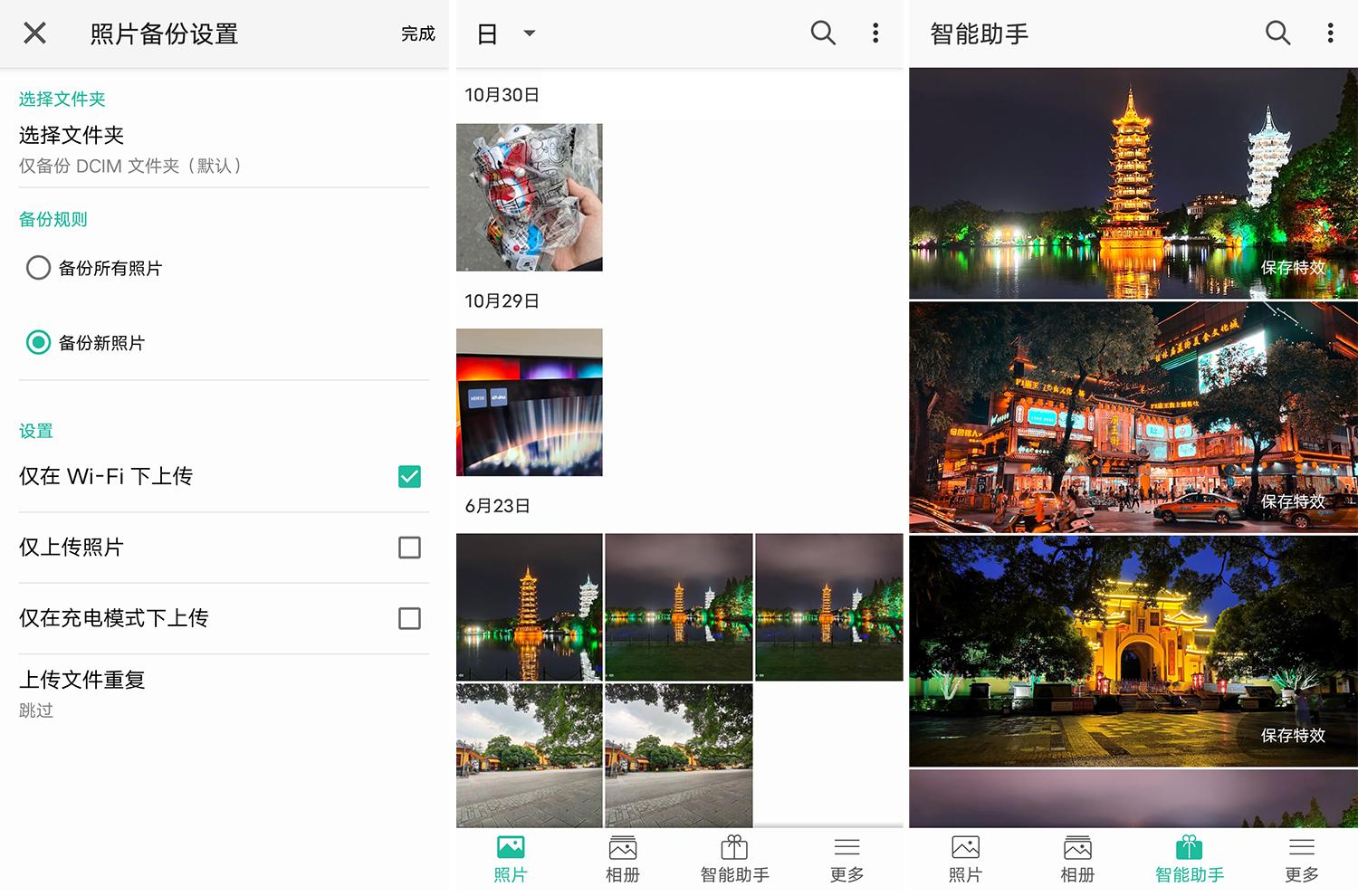Viewport: 1358px width, 896px height.
Task: Open the 相册 tab via its album icon
Action: [622, 847]
